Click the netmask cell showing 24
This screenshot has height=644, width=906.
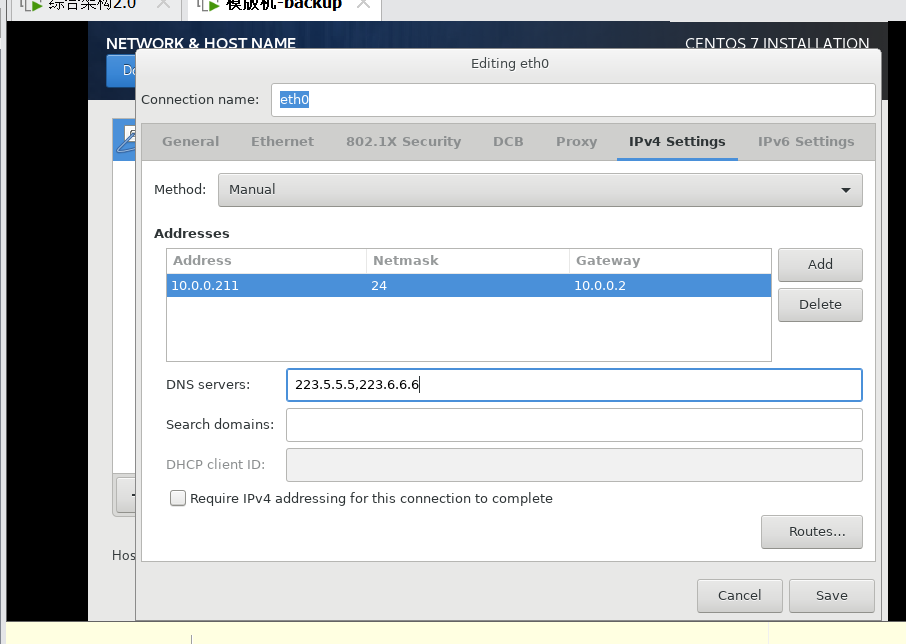coord(468,286)
